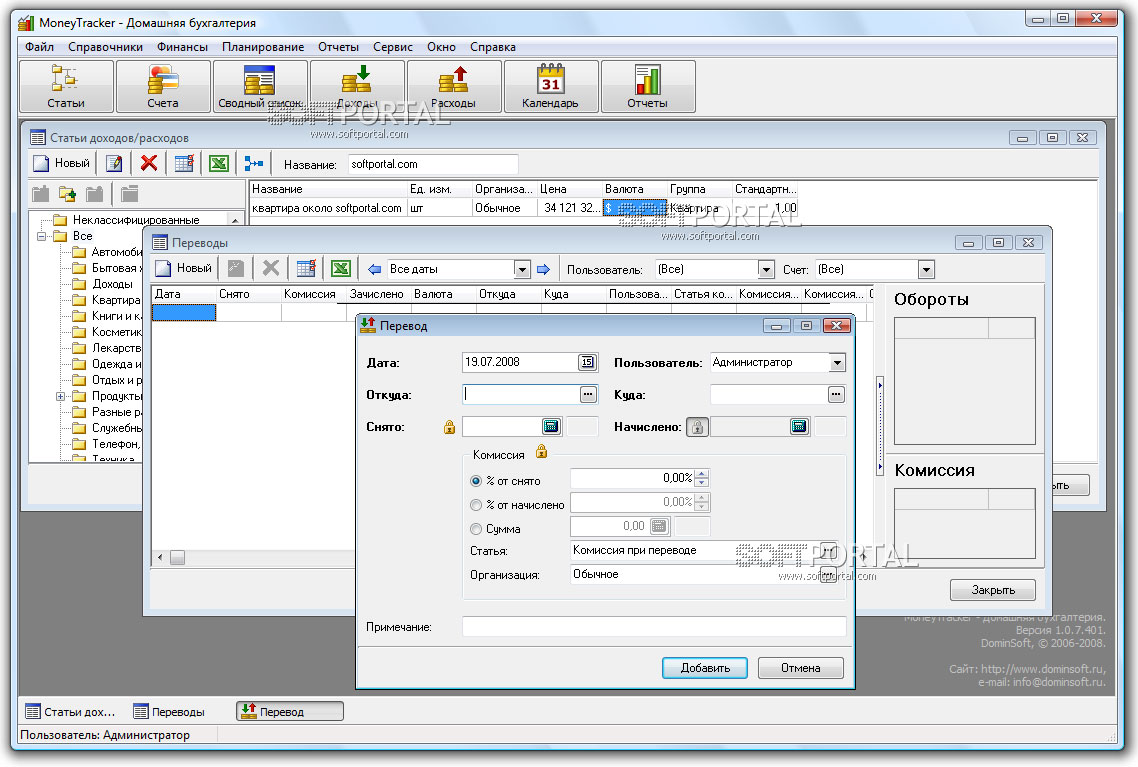
Task: Select the '% от начислено' radio button
Action: [476, 505]
